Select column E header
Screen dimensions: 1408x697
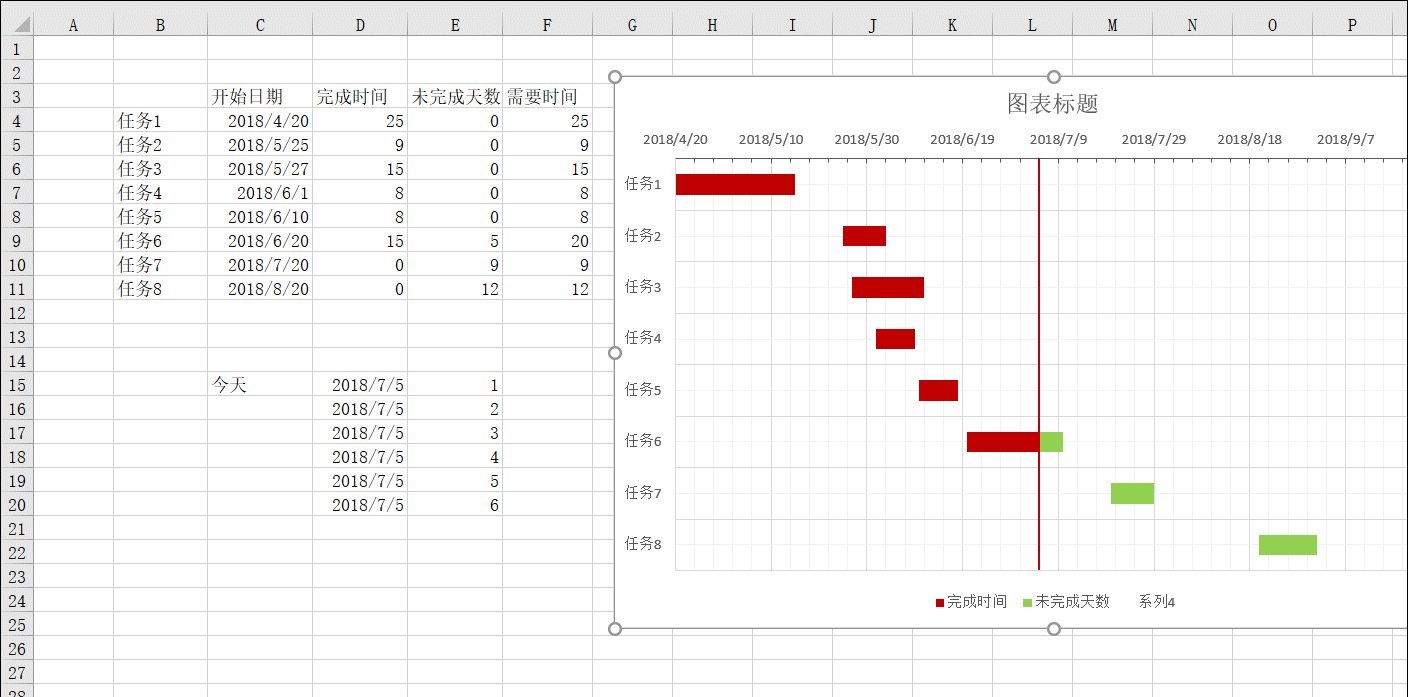[455, 25]
